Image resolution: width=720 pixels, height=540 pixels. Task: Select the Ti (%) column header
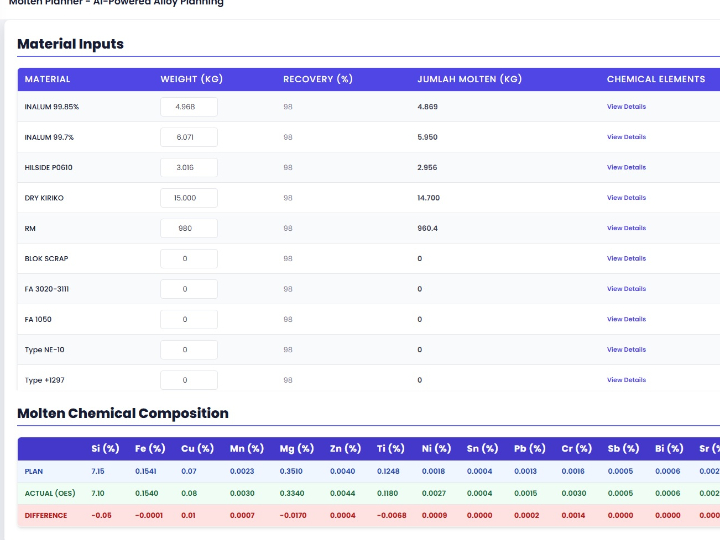tap(390, 449)
